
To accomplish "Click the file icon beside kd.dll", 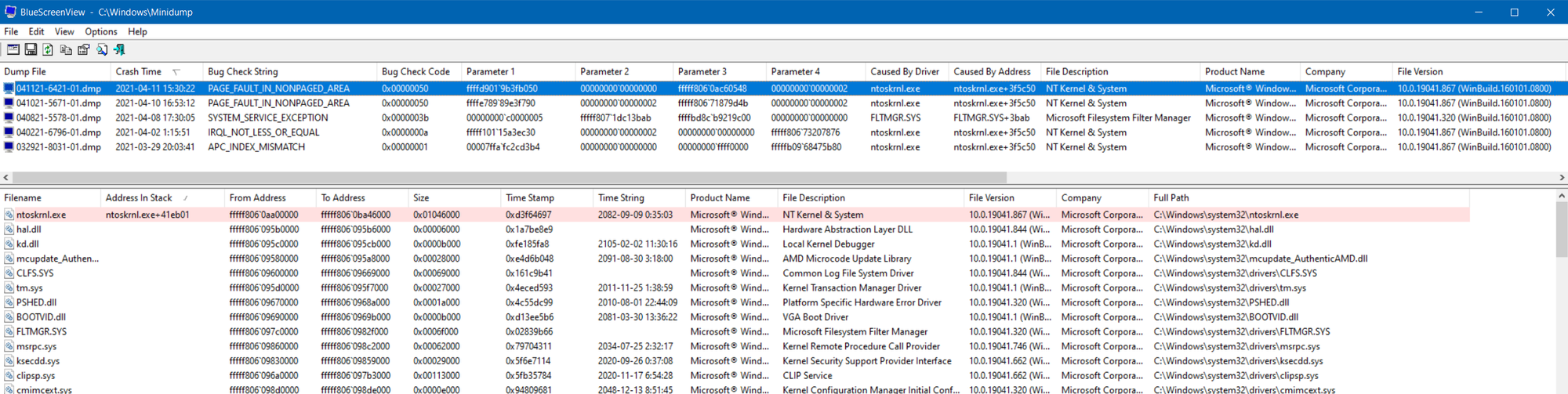I will tap(9, 244).
